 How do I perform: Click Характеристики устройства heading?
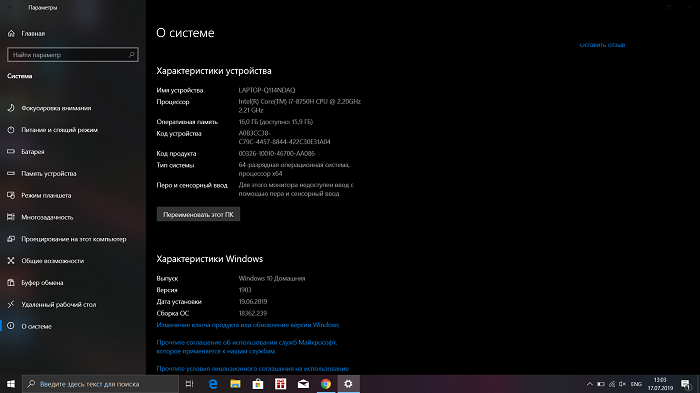(x=214, y=71)
